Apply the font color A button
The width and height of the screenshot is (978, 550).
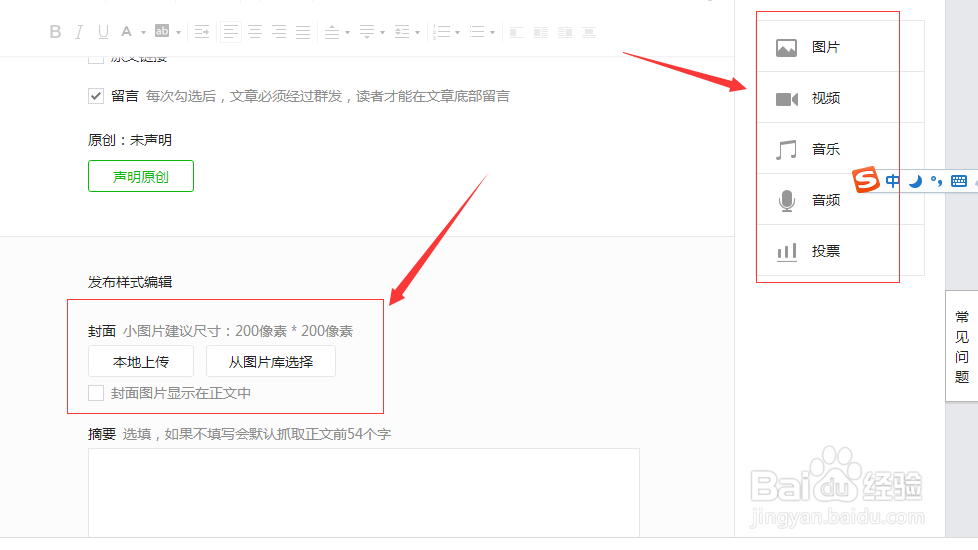[127, 32]
